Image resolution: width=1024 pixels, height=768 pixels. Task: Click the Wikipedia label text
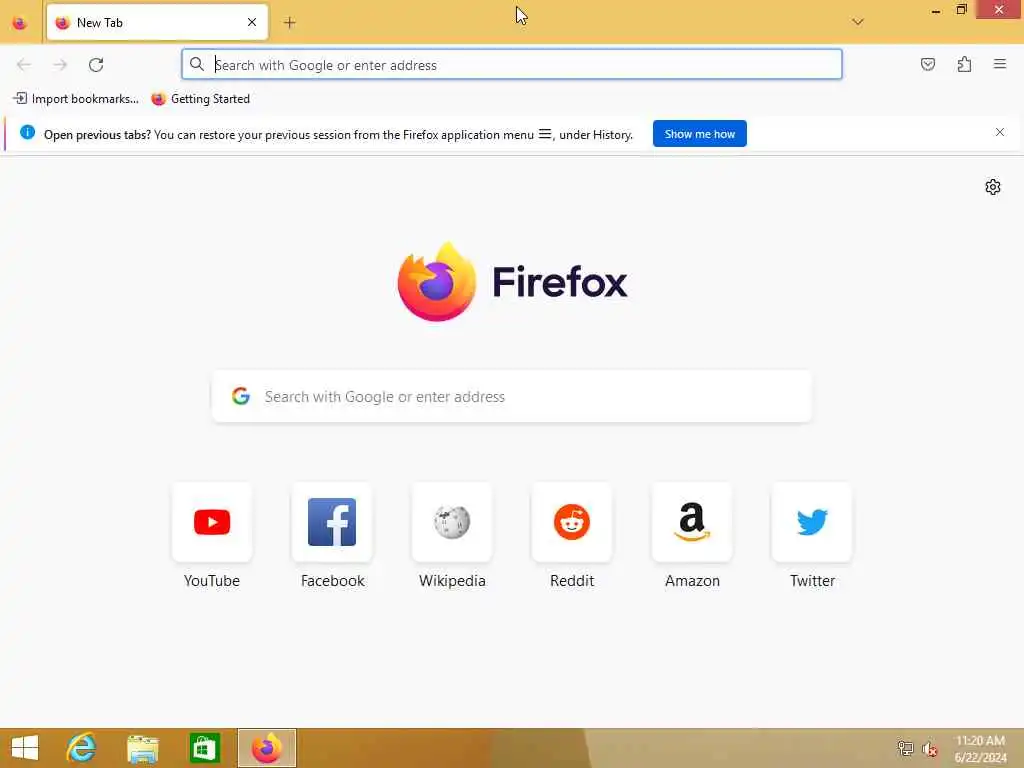pos(452,581)
